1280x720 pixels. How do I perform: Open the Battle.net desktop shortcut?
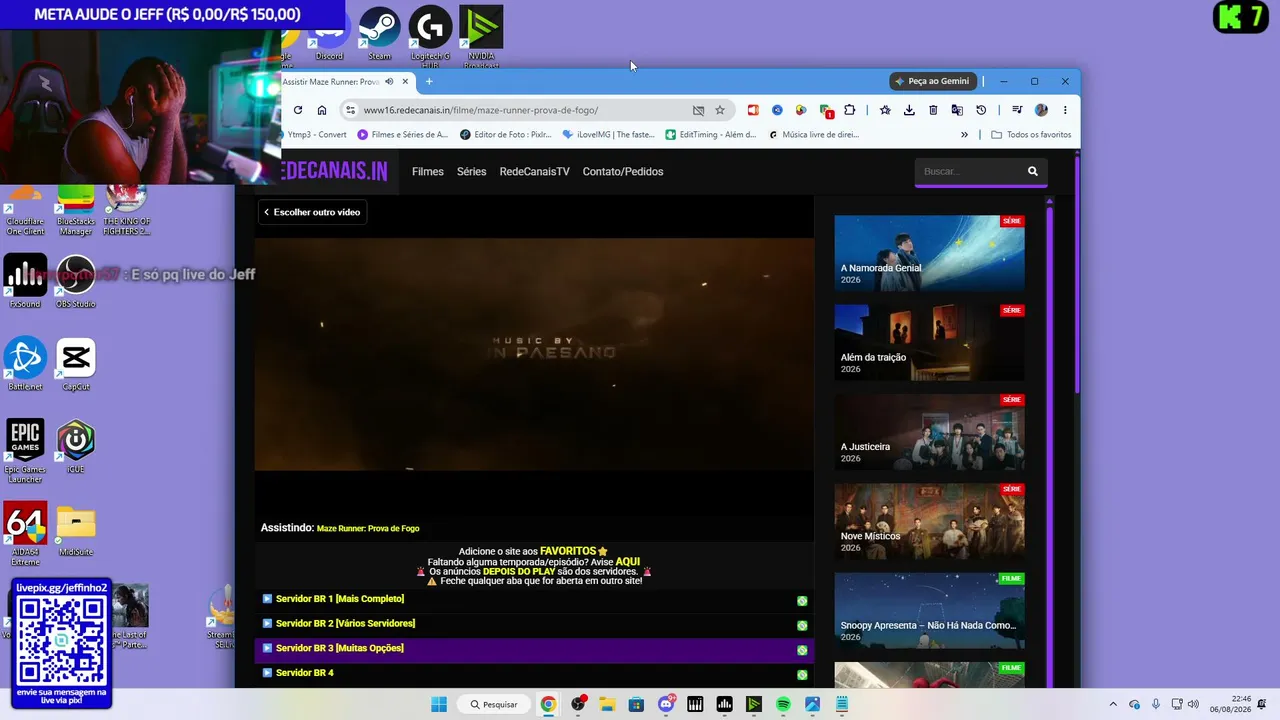(25, 365)
